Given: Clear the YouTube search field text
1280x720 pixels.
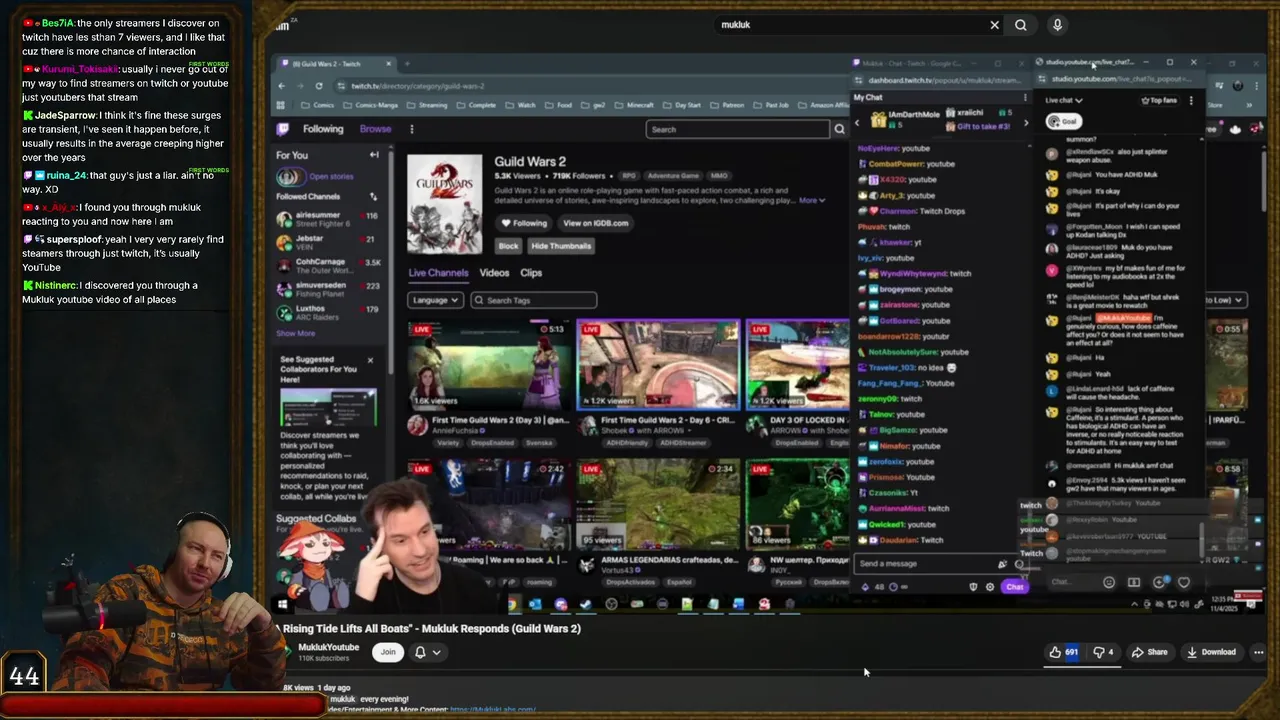Looking at the screenshot, I should [994, 25].
